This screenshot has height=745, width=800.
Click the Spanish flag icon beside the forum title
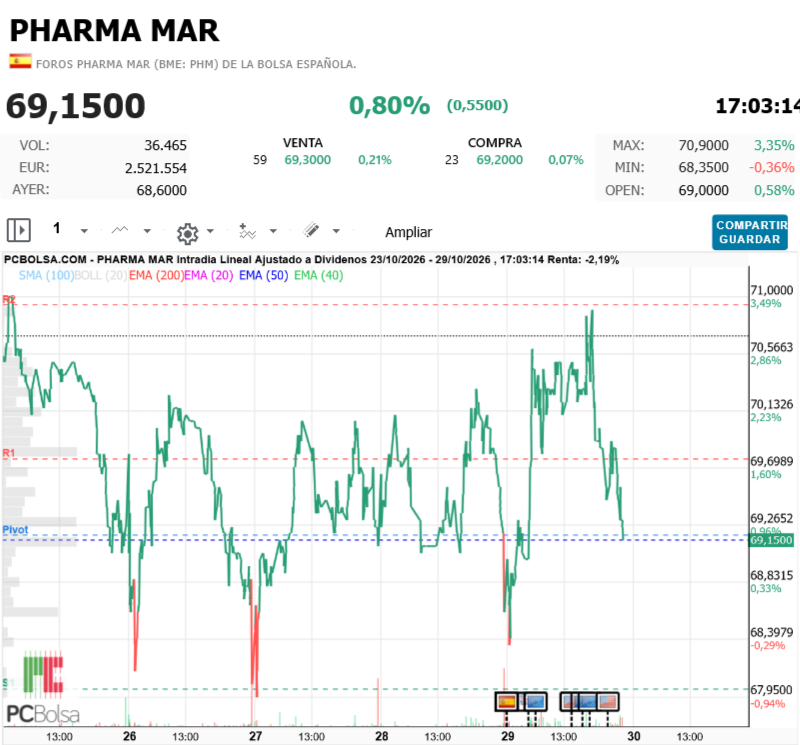tap(20, 61)
